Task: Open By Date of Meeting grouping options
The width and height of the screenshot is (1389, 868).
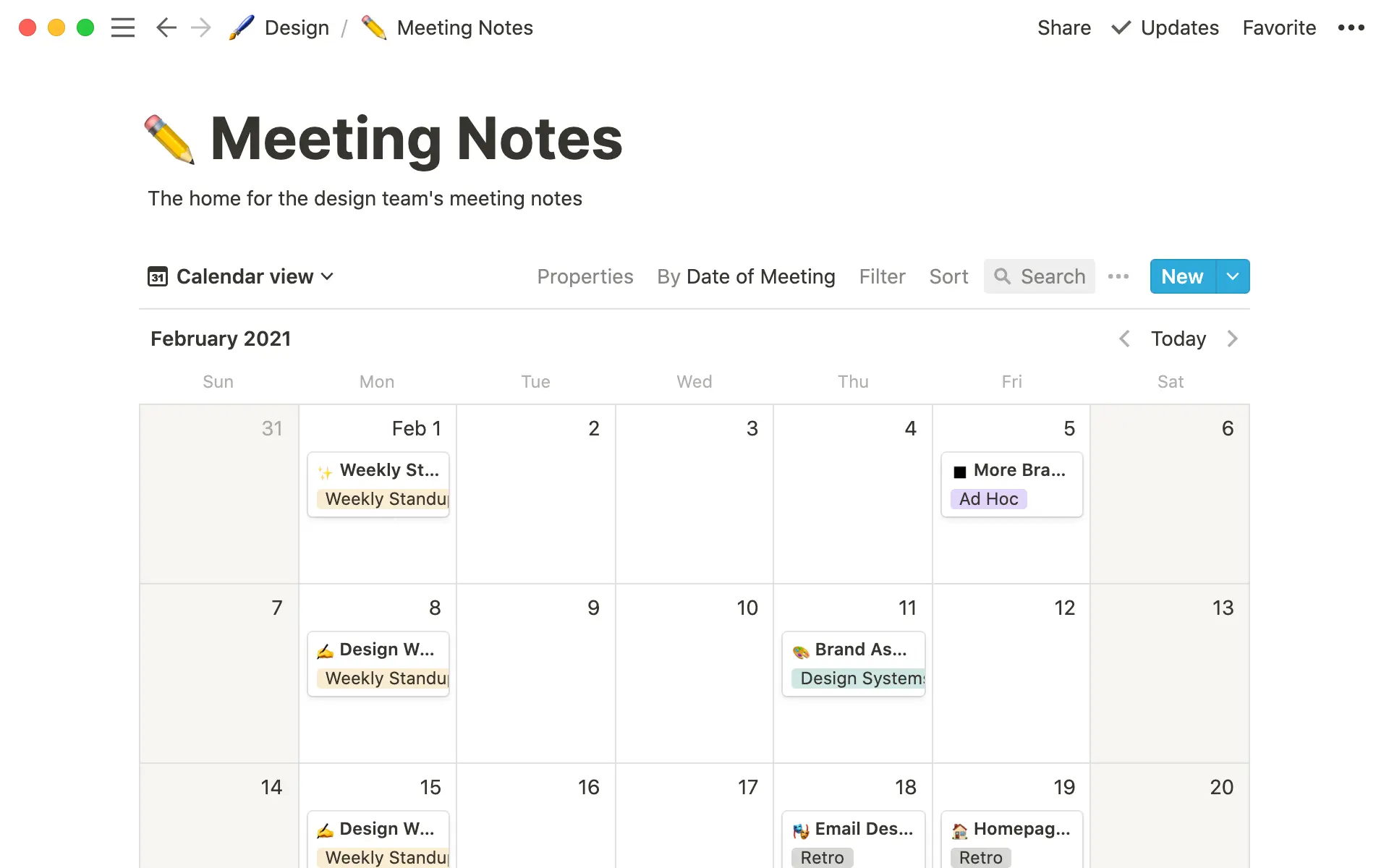Action: 746,276
